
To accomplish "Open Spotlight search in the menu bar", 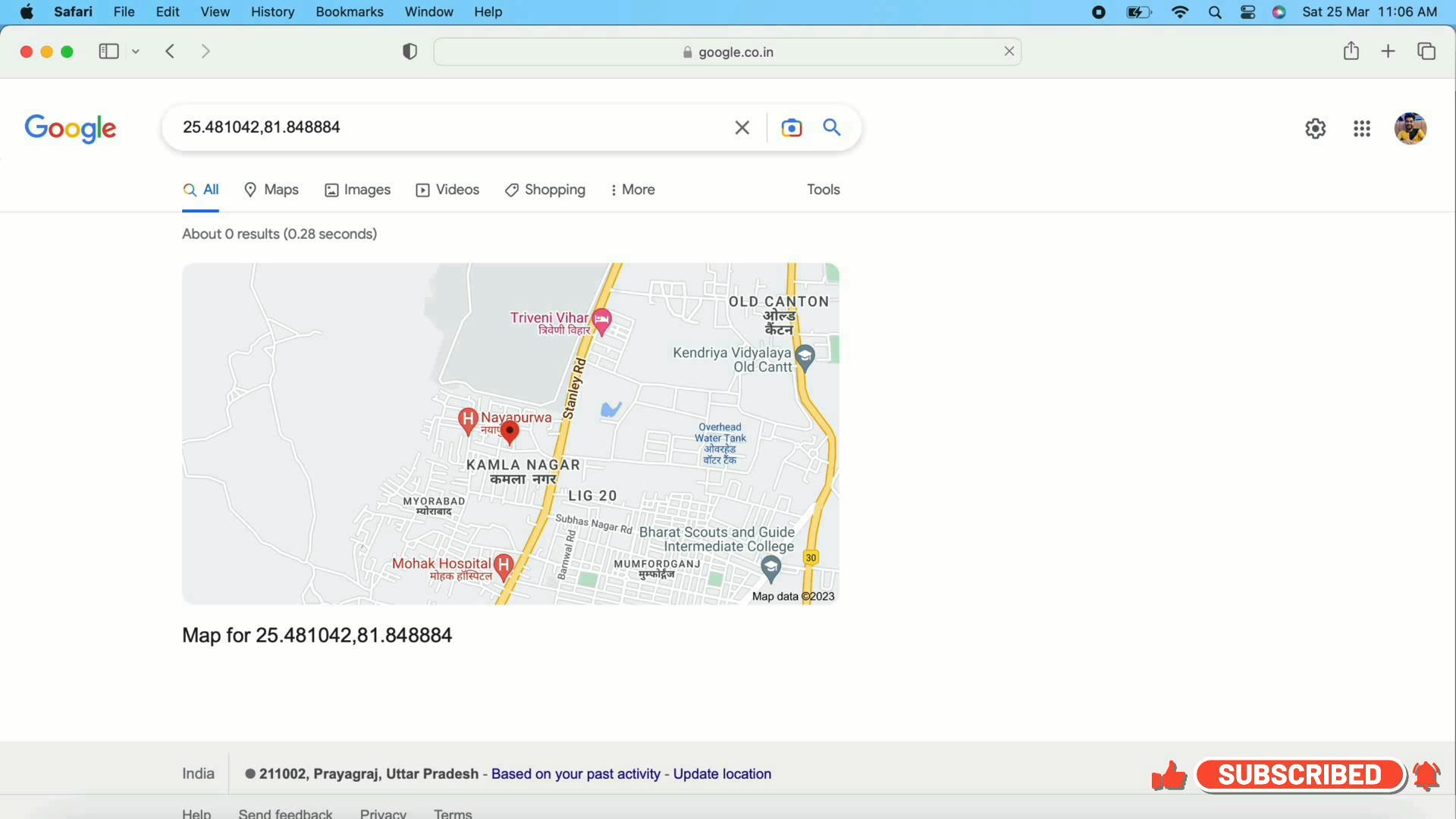I will click(x=1215, y=12).
